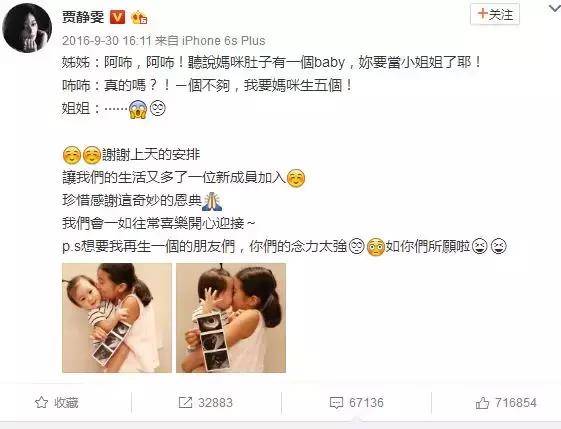
Task: Click the orange V verified badge
Action: (117, 17)
